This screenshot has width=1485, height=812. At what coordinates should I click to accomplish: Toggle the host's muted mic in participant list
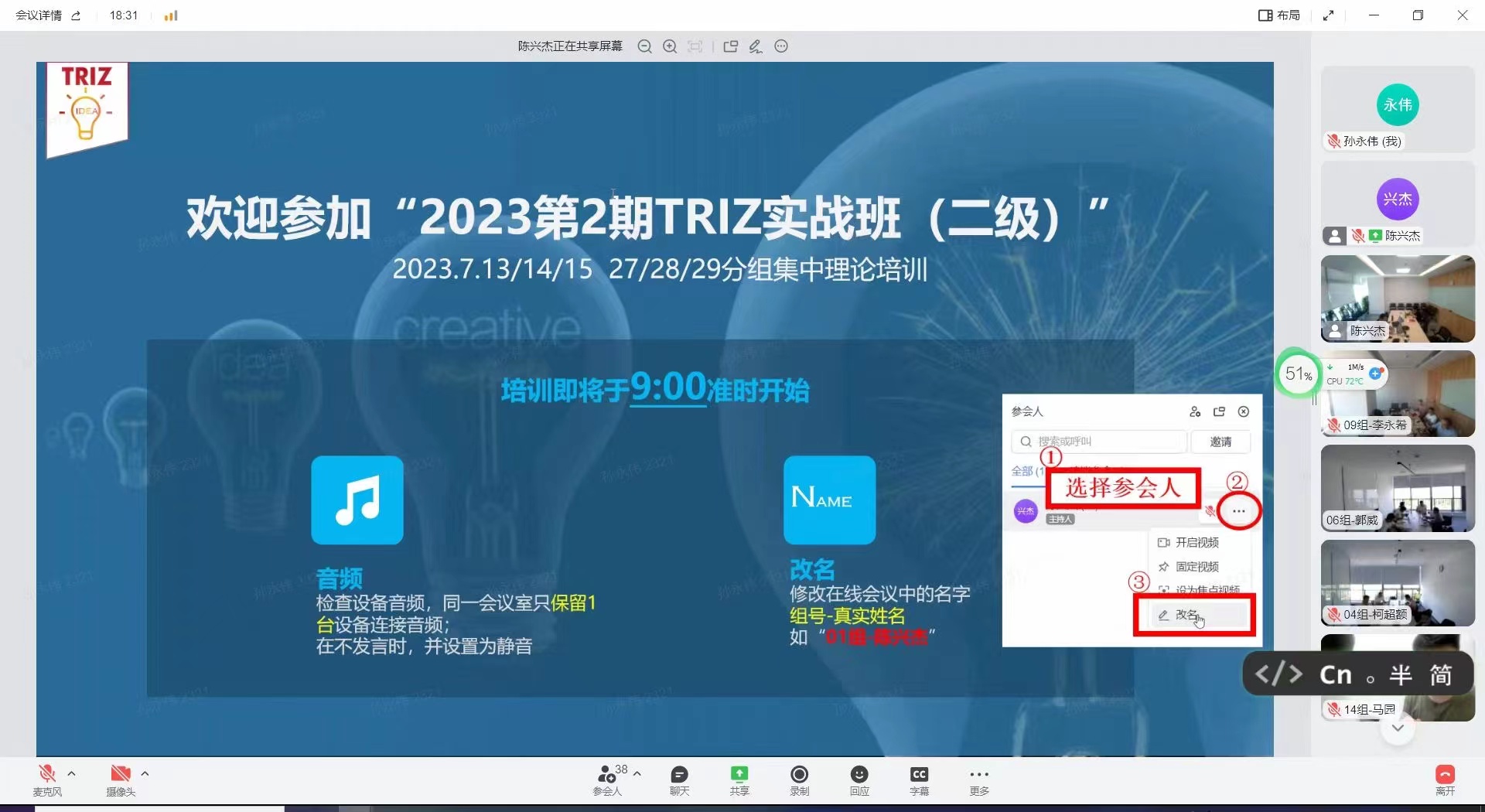1211,510
